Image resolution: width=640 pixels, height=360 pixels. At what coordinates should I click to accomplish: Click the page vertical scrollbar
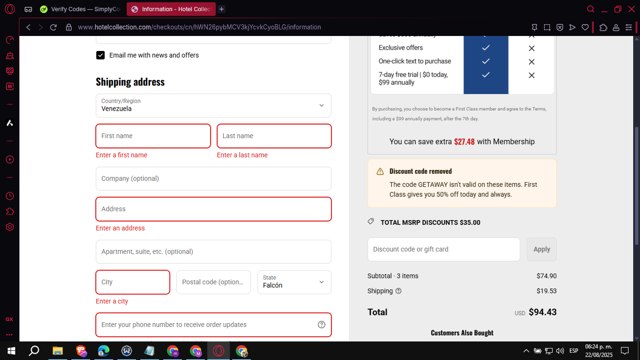636,186
